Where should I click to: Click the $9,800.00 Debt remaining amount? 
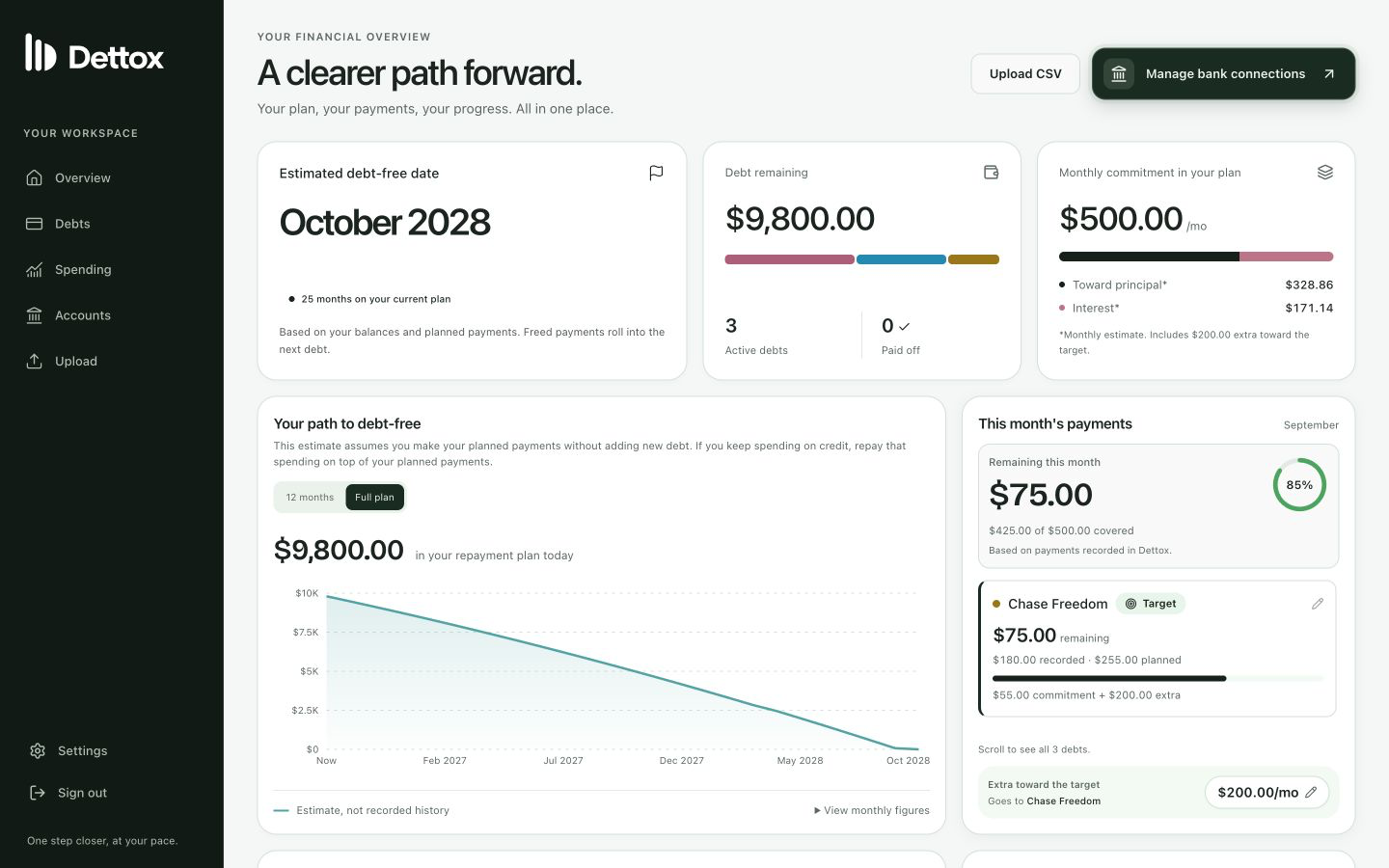[800, 219]
